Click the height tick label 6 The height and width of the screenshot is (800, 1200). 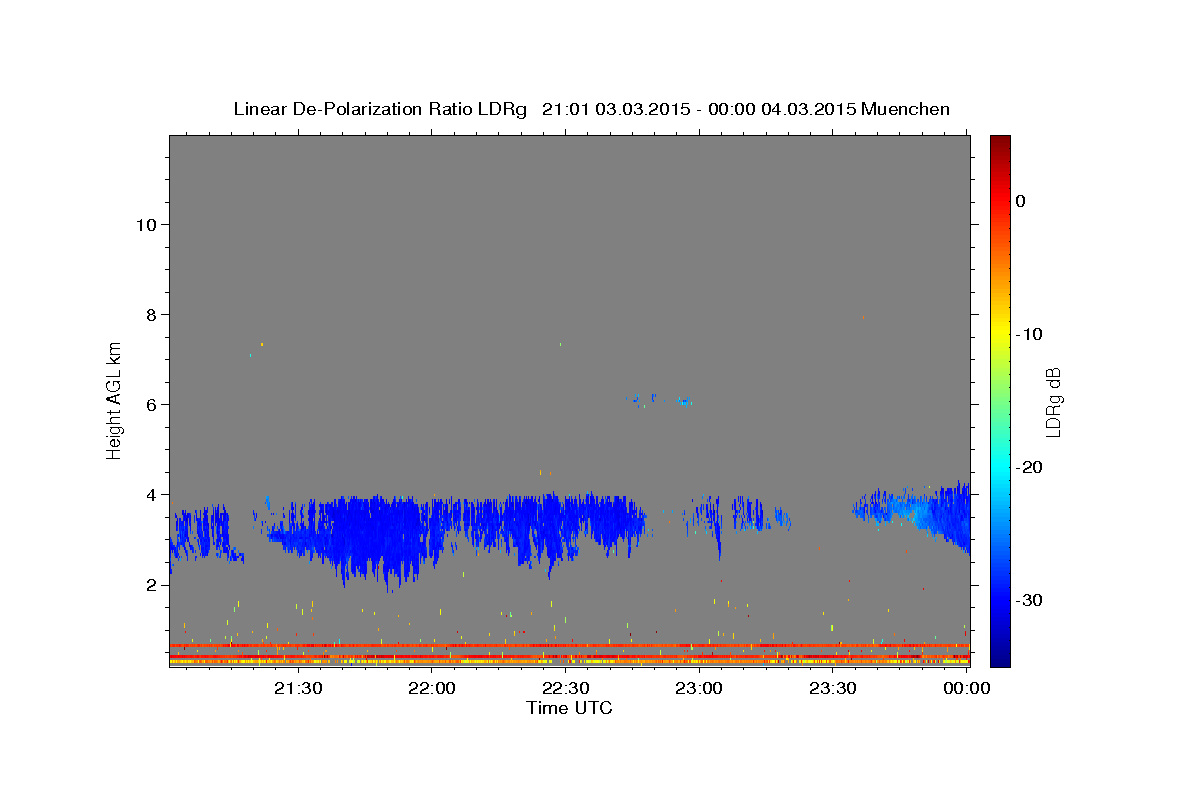click(x=150, y=404)
